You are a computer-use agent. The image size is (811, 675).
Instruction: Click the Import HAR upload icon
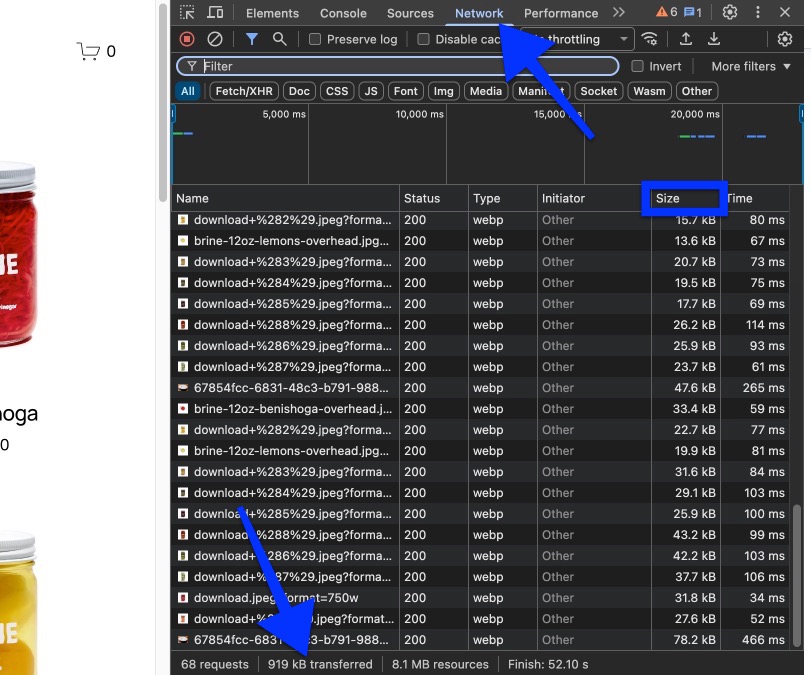[686, 39]
